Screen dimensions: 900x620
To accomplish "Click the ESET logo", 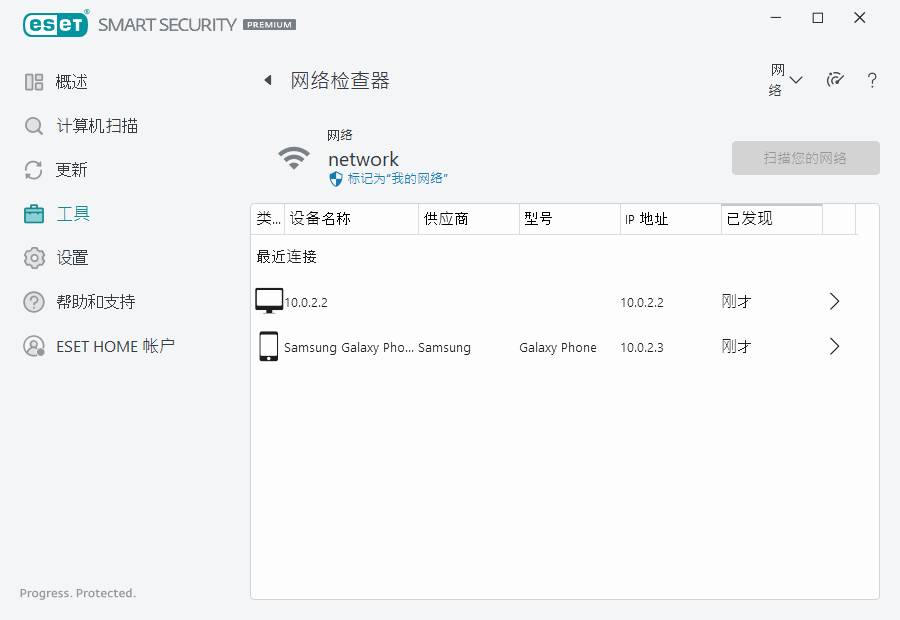I will tap(56, 24).
